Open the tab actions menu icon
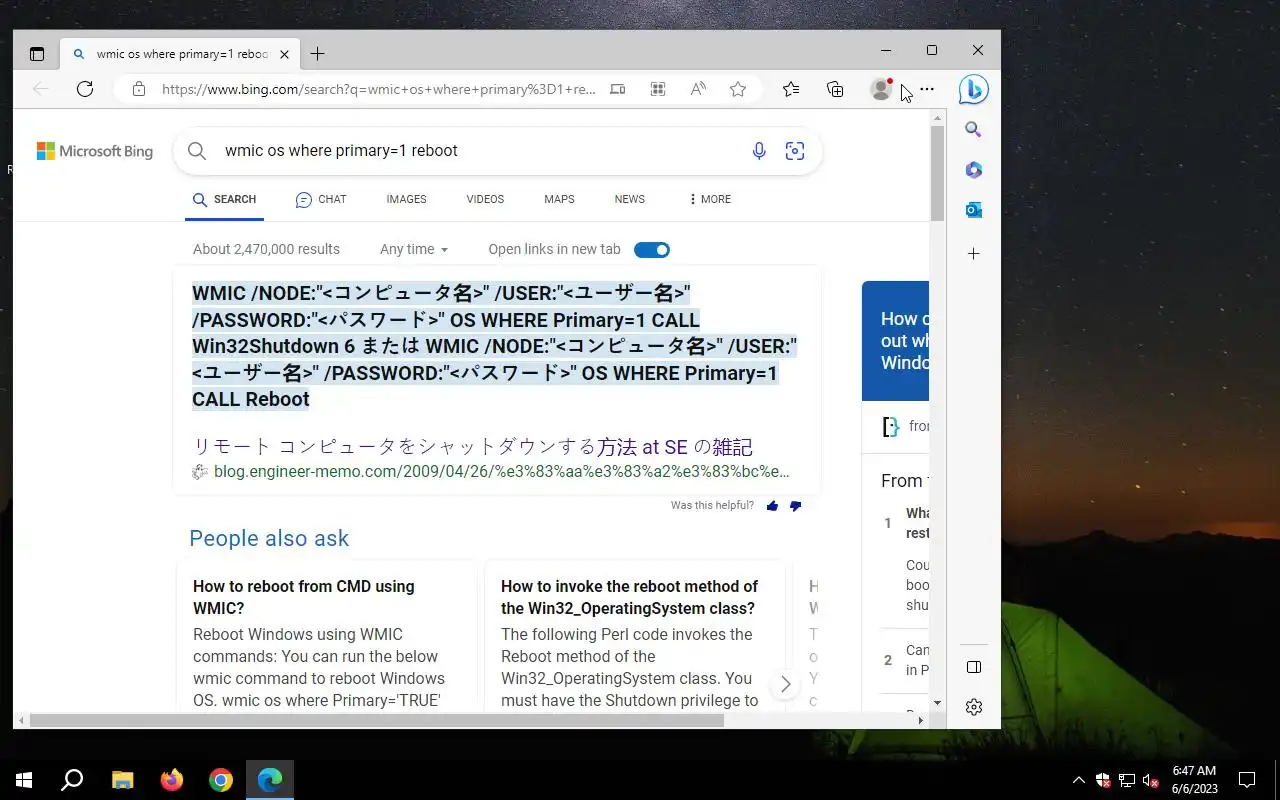Viewport: 1280px width, 800px height. point(37,54)
